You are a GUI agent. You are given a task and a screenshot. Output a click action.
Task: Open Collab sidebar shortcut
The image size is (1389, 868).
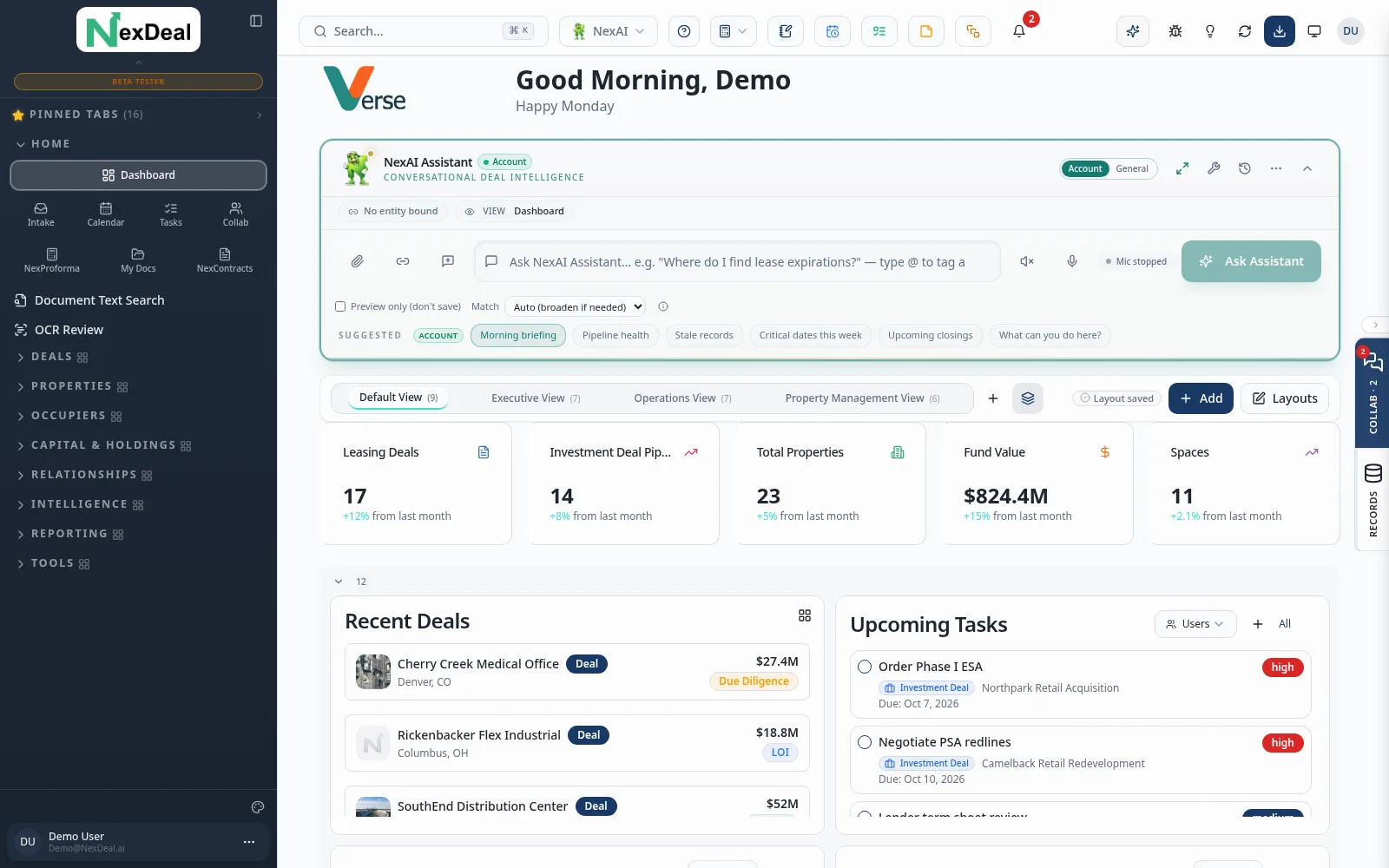[235, 214]
